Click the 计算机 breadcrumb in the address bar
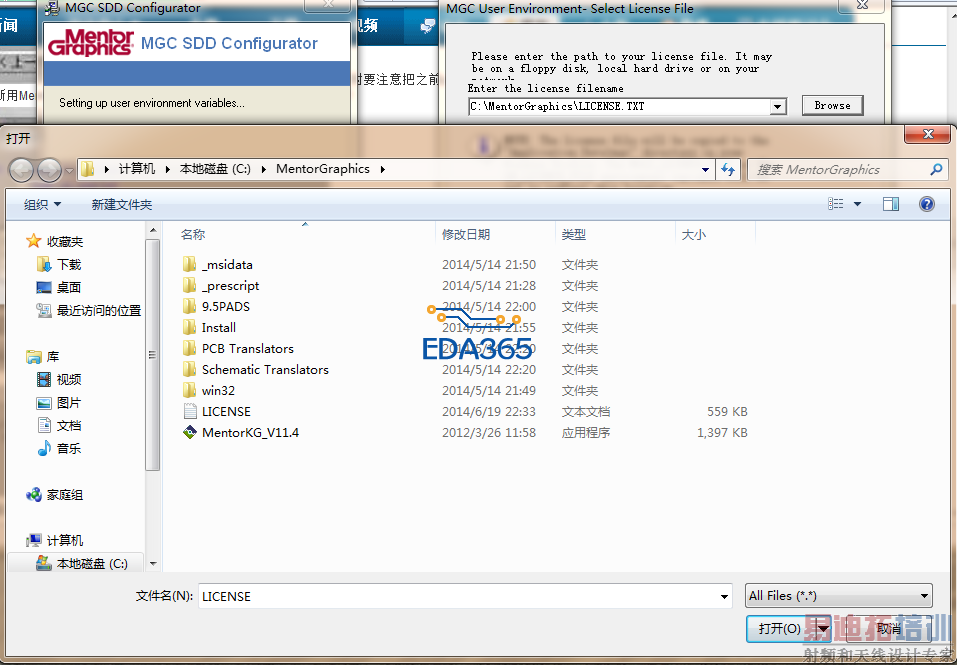The image size is (957, 665). coord(137,169)
